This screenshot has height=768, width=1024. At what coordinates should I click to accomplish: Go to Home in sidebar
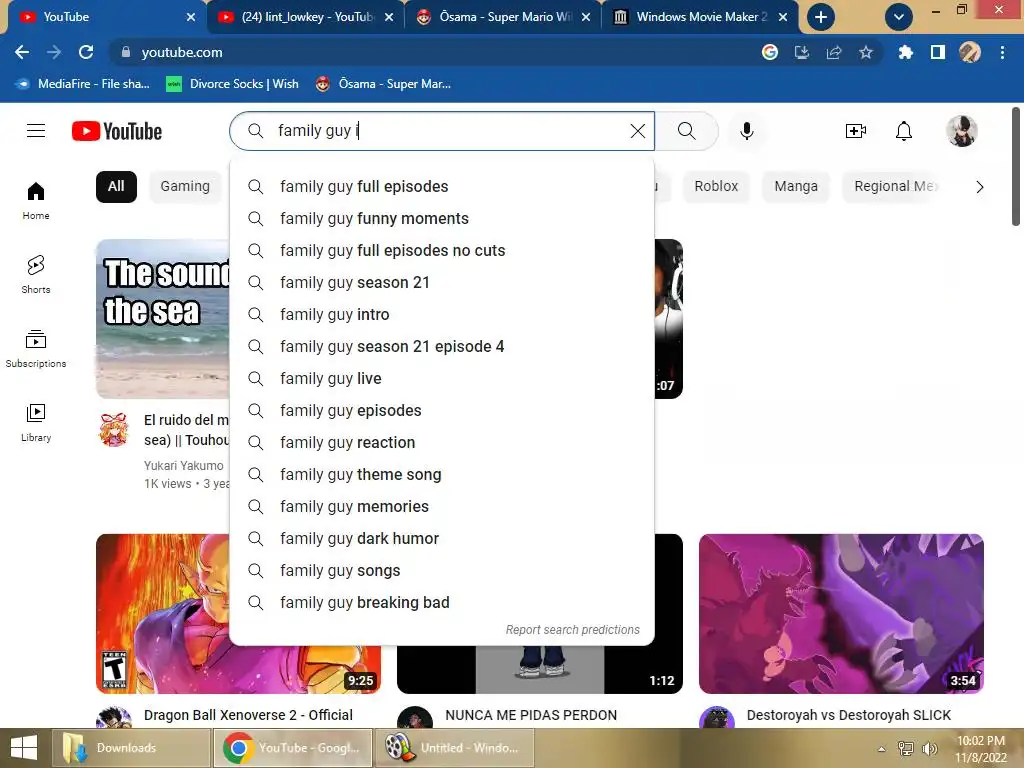36,200
